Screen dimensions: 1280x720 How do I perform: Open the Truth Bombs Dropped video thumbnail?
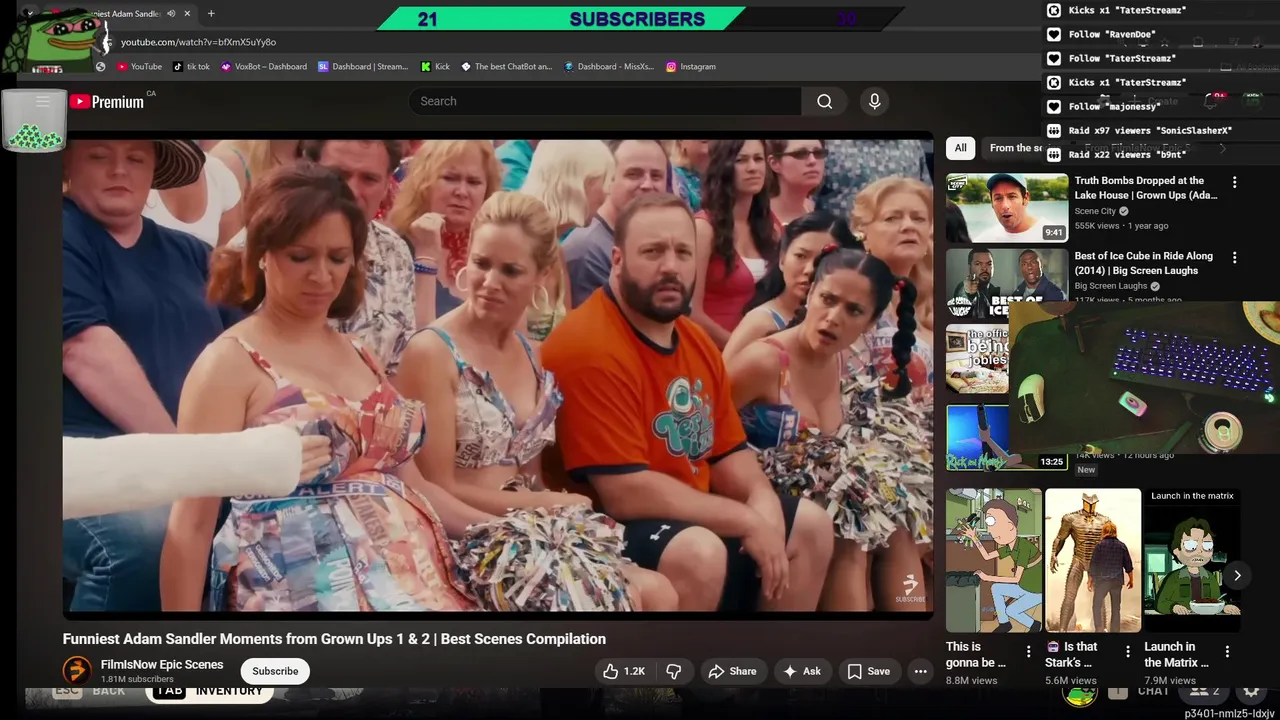pyautogui.click(x=1007, y=208)
